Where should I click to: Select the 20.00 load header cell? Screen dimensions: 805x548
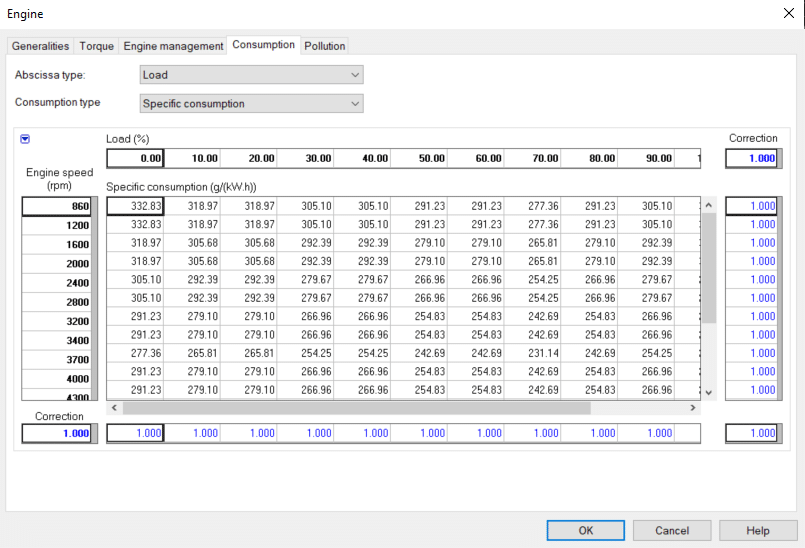coord(248,158)
